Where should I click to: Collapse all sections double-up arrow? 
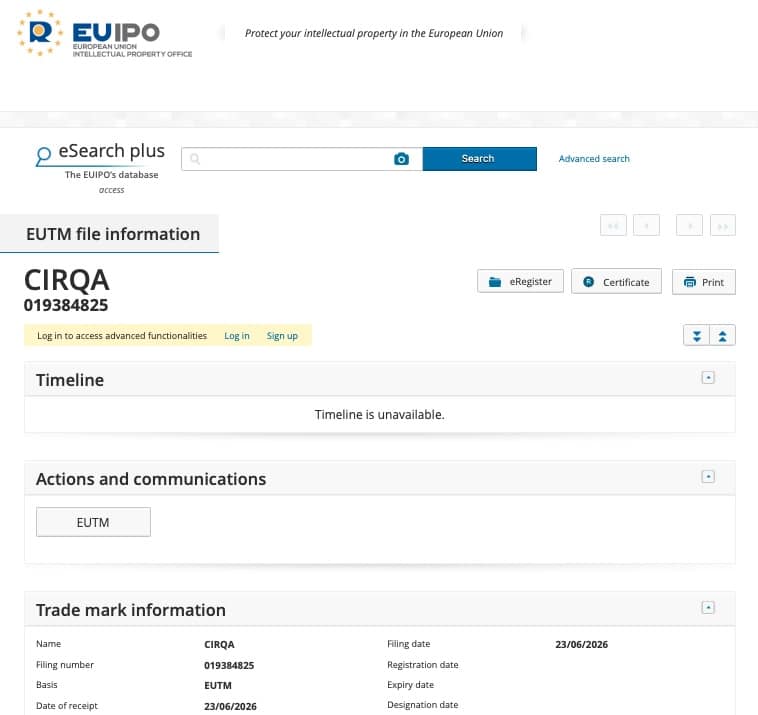point(722,336)
